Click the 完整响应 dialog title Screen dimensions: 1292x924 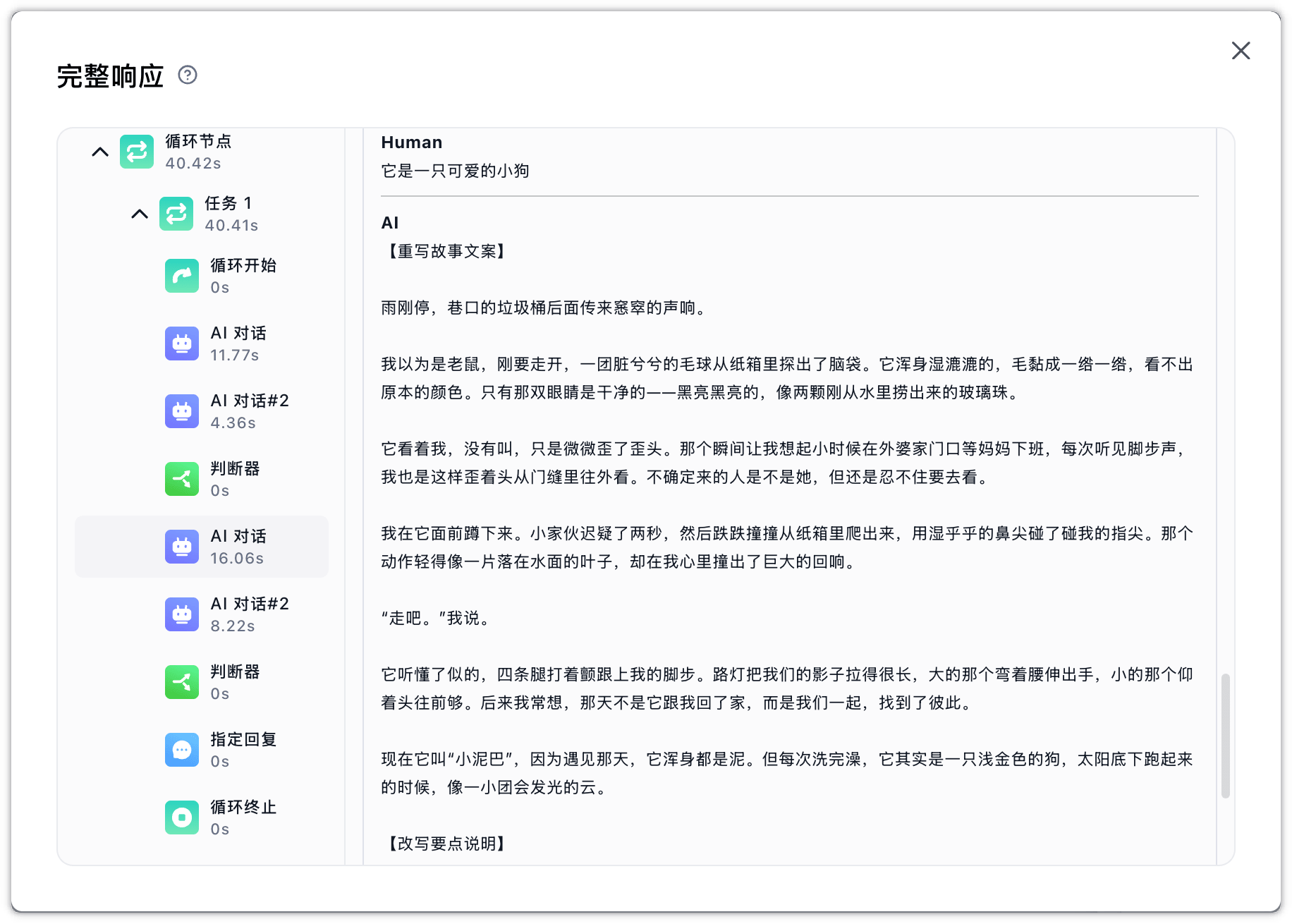[x=110, y=76]
